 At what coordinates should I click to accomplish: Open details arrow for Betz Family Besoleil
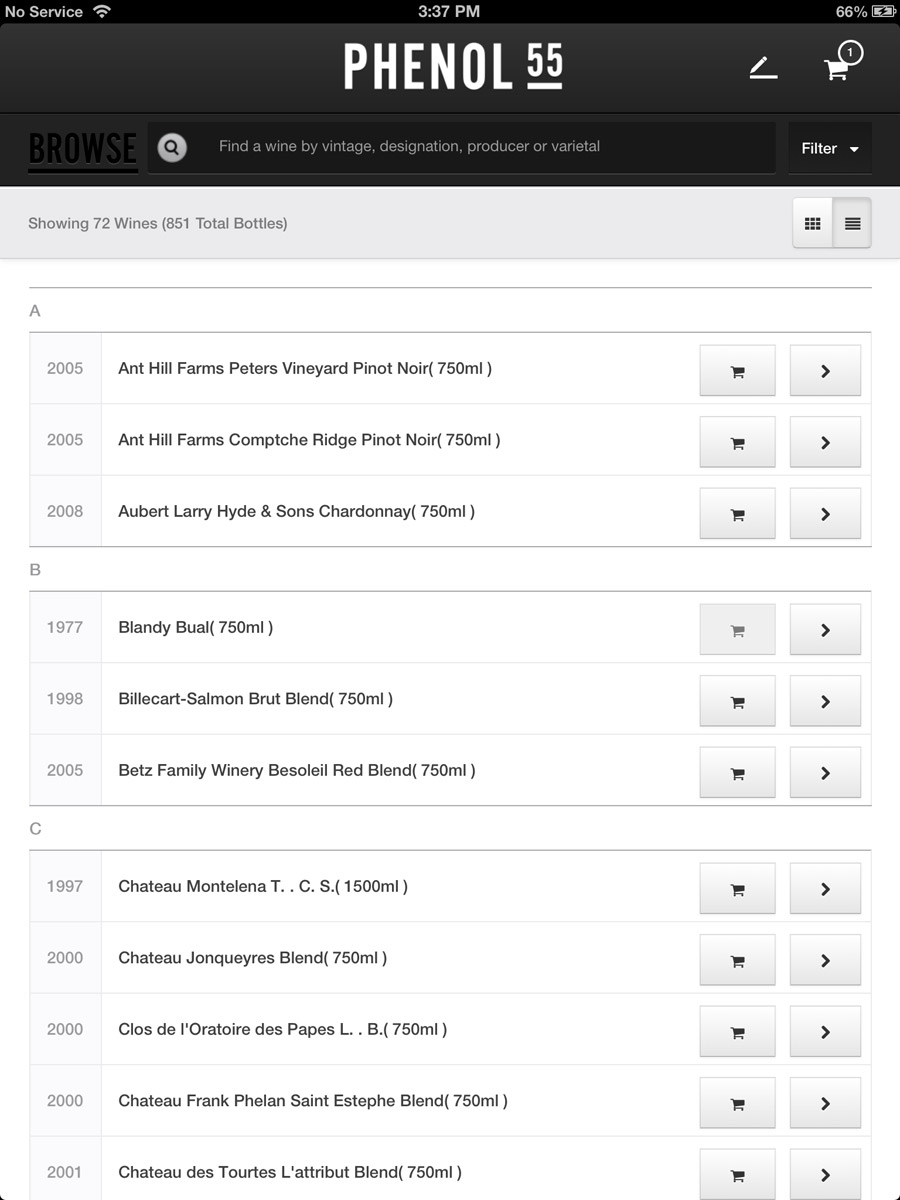[825, 773]
